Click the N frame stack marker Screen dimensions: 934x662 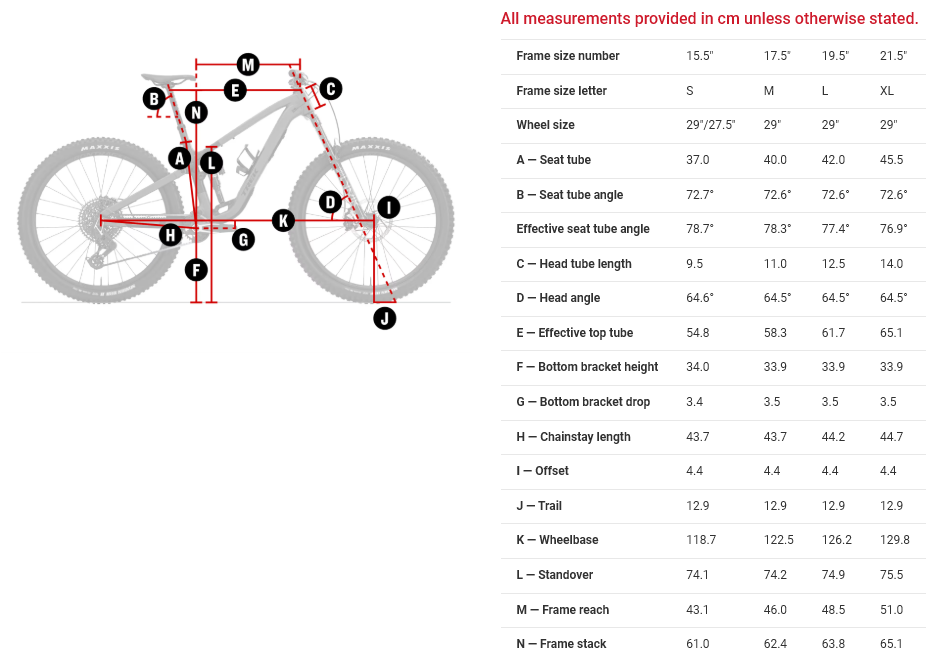click(x=196, y=113)
